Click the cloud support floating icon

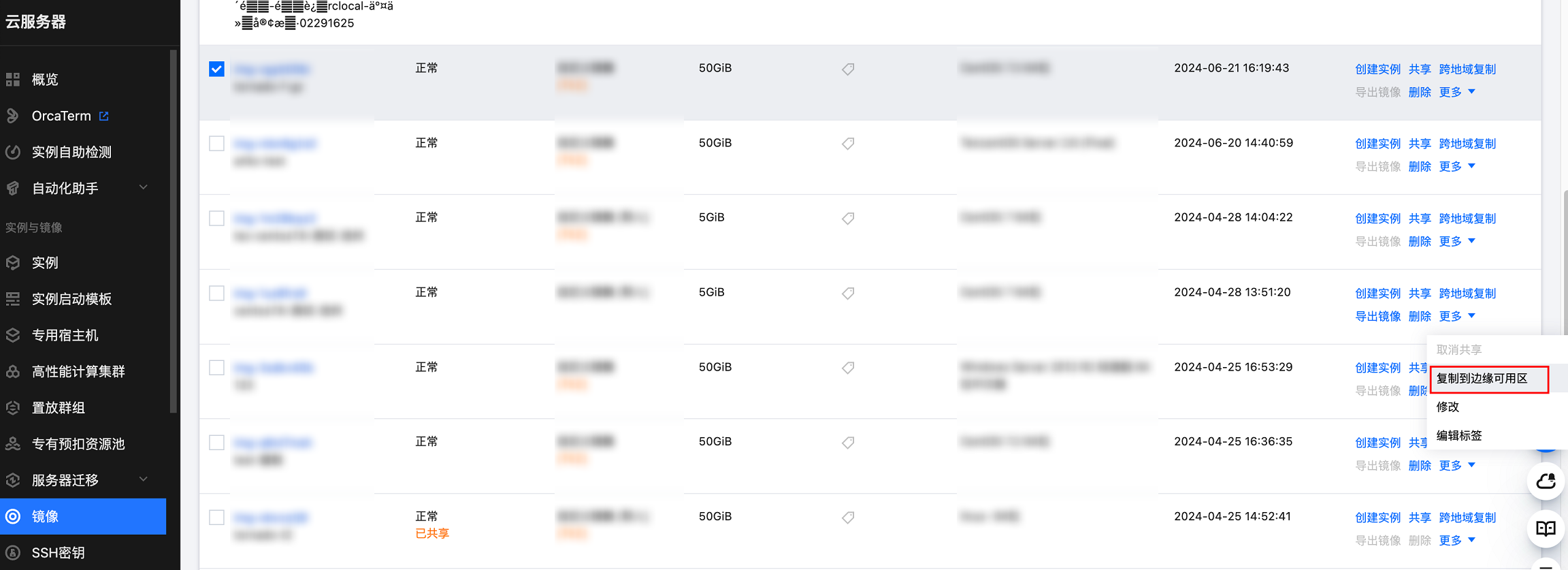tap(1546, 481)
